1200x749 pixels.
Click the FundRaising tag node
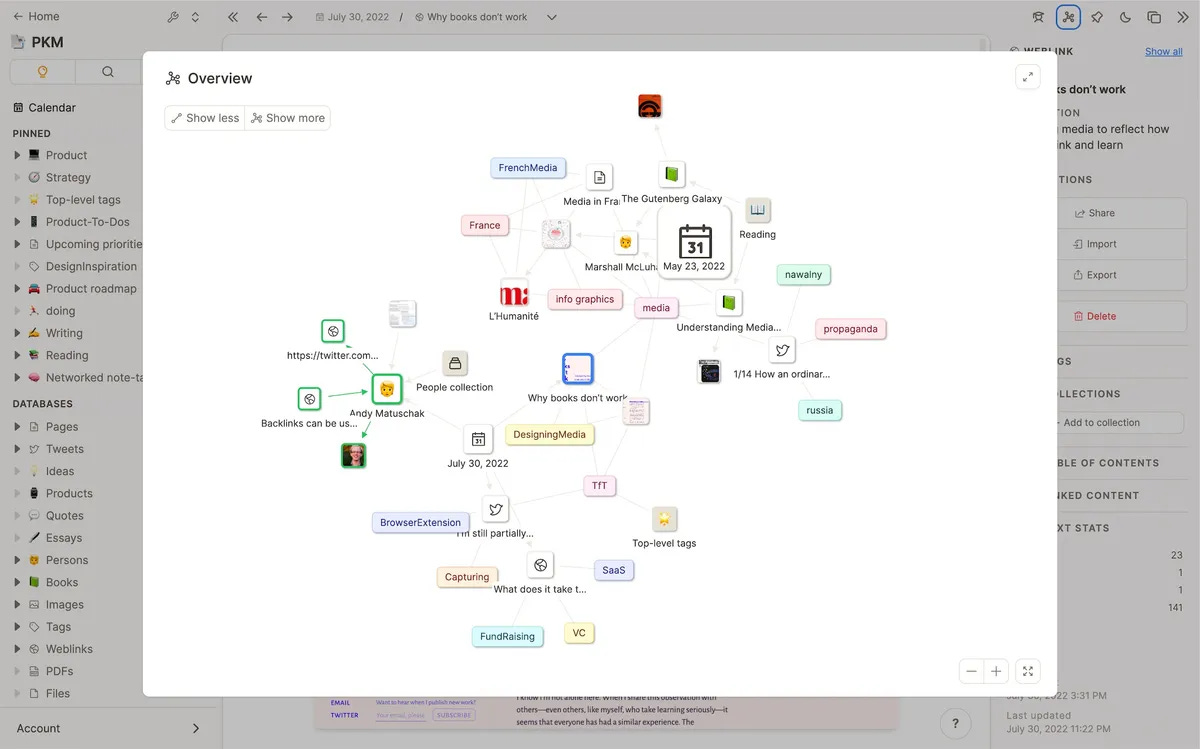click(x=508, y=636)
